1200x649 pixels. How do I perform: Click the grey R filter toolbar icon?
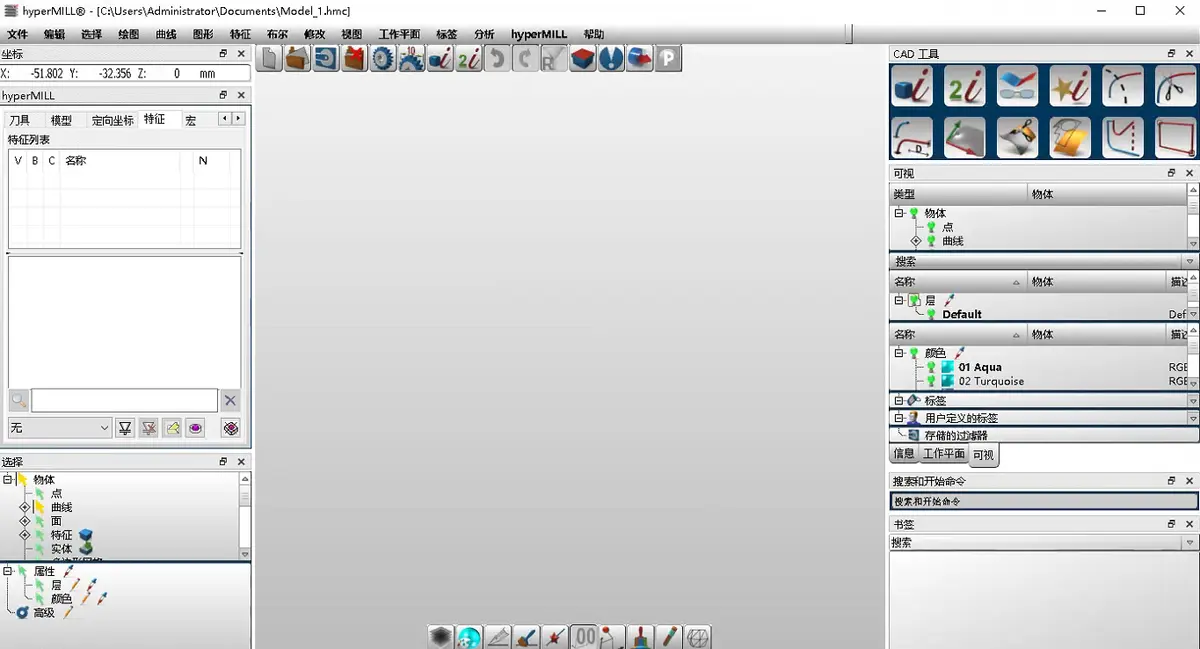coord(554,58)
